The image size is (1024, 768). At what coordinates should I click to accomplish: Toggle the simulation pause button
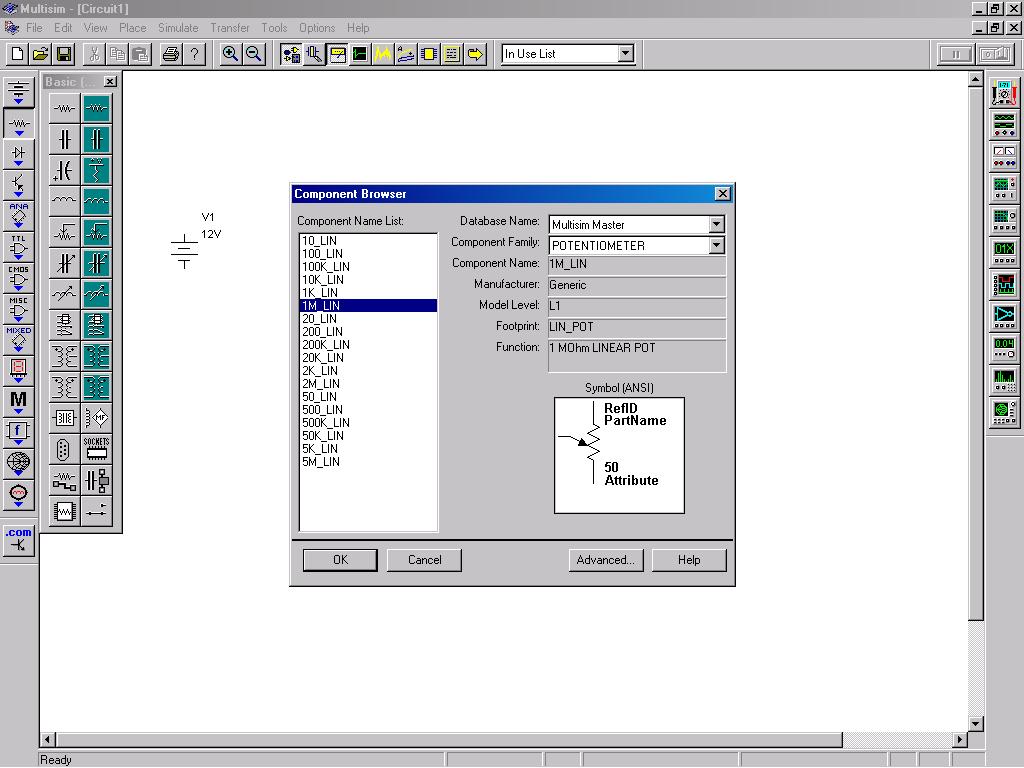tap(955, 54)
